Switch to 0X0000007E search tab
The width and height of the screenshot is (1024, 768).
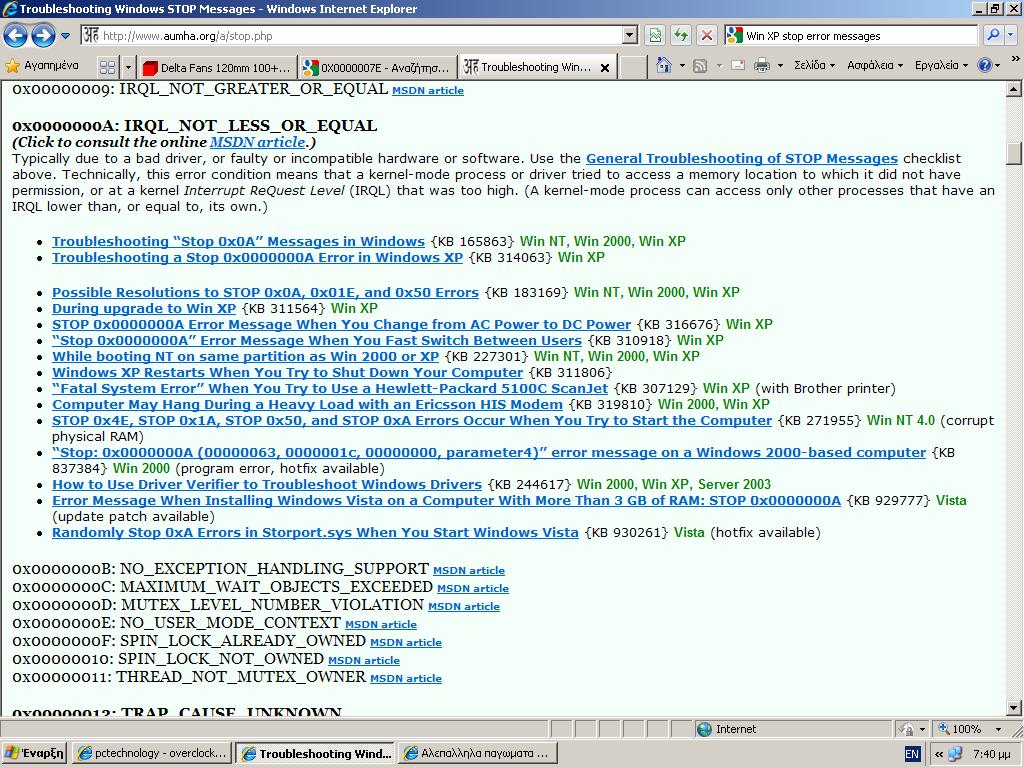point(377,67)
